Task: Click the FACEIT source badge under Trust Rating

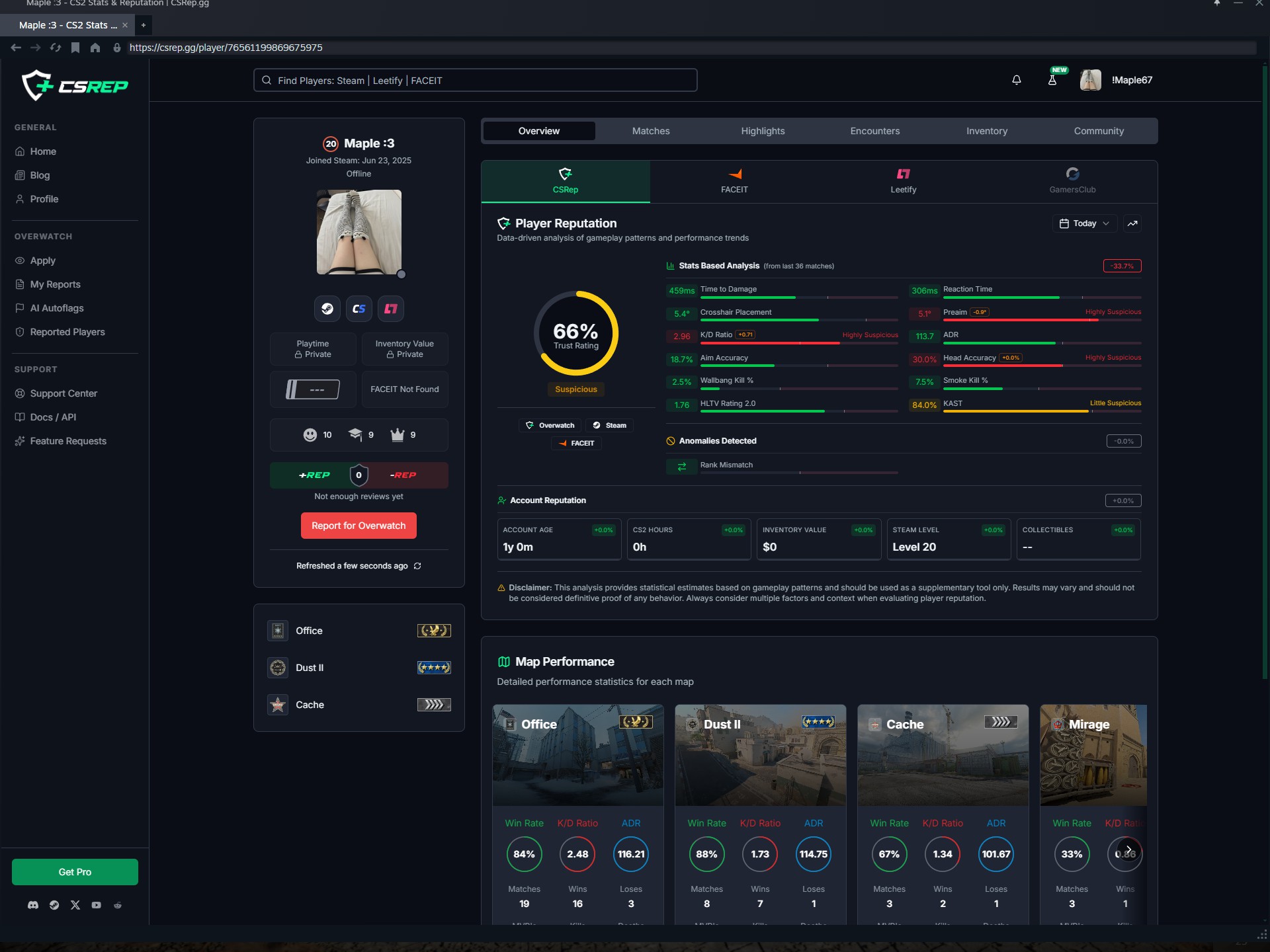Action: pos(576,444)
